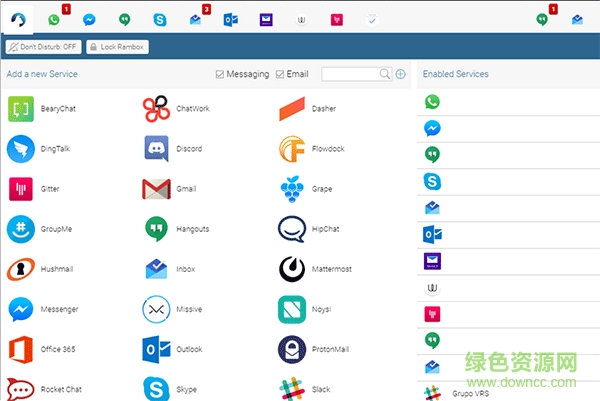Select Gitter row in Enabled Services
The image size is (600, 401).
click(509, 314)
